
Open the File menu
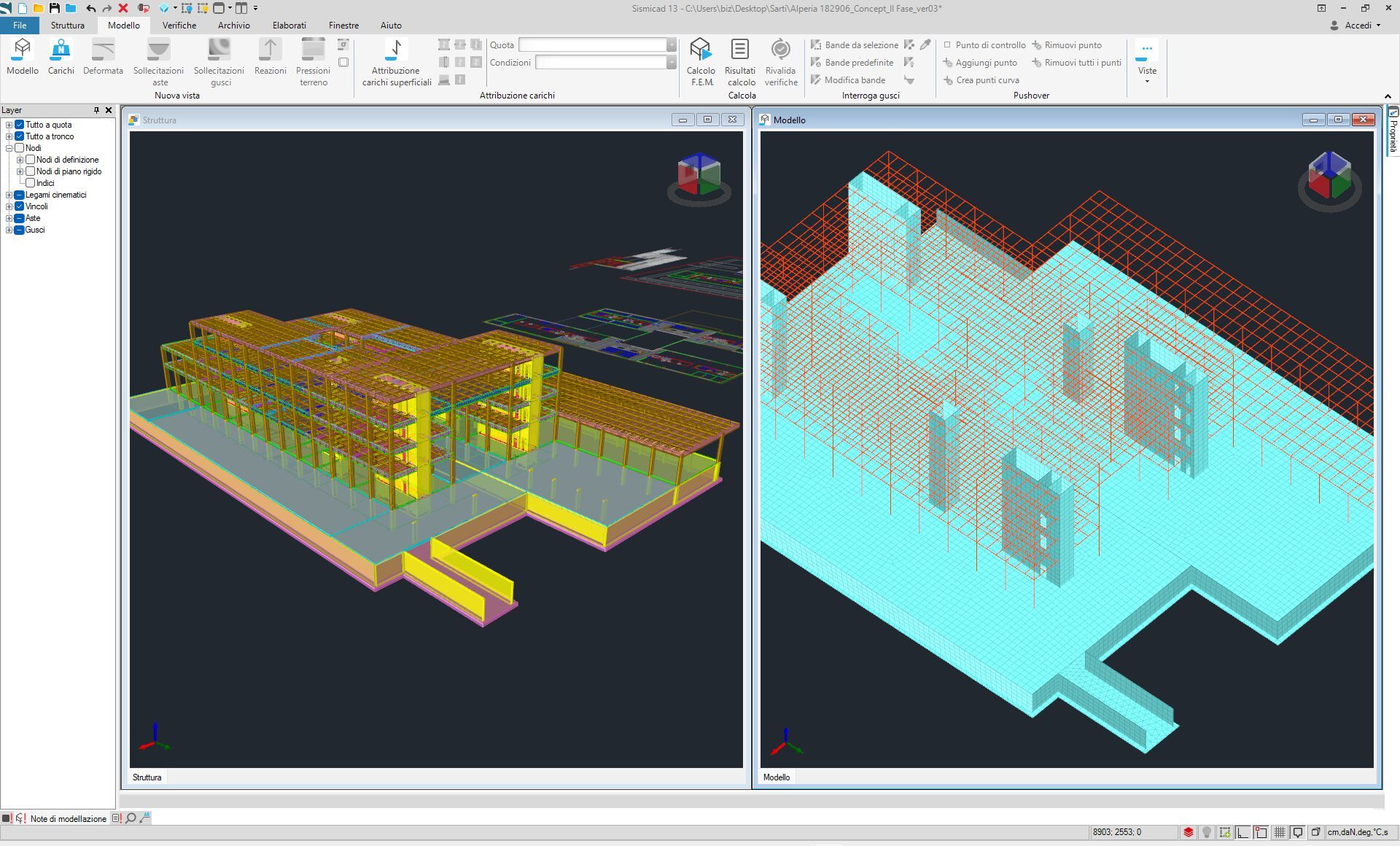[20, 25]
